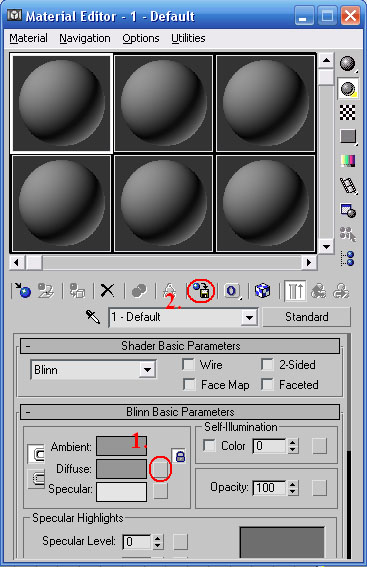
Task: Toggle the checkered Background icon
Action: pos(348,112)
